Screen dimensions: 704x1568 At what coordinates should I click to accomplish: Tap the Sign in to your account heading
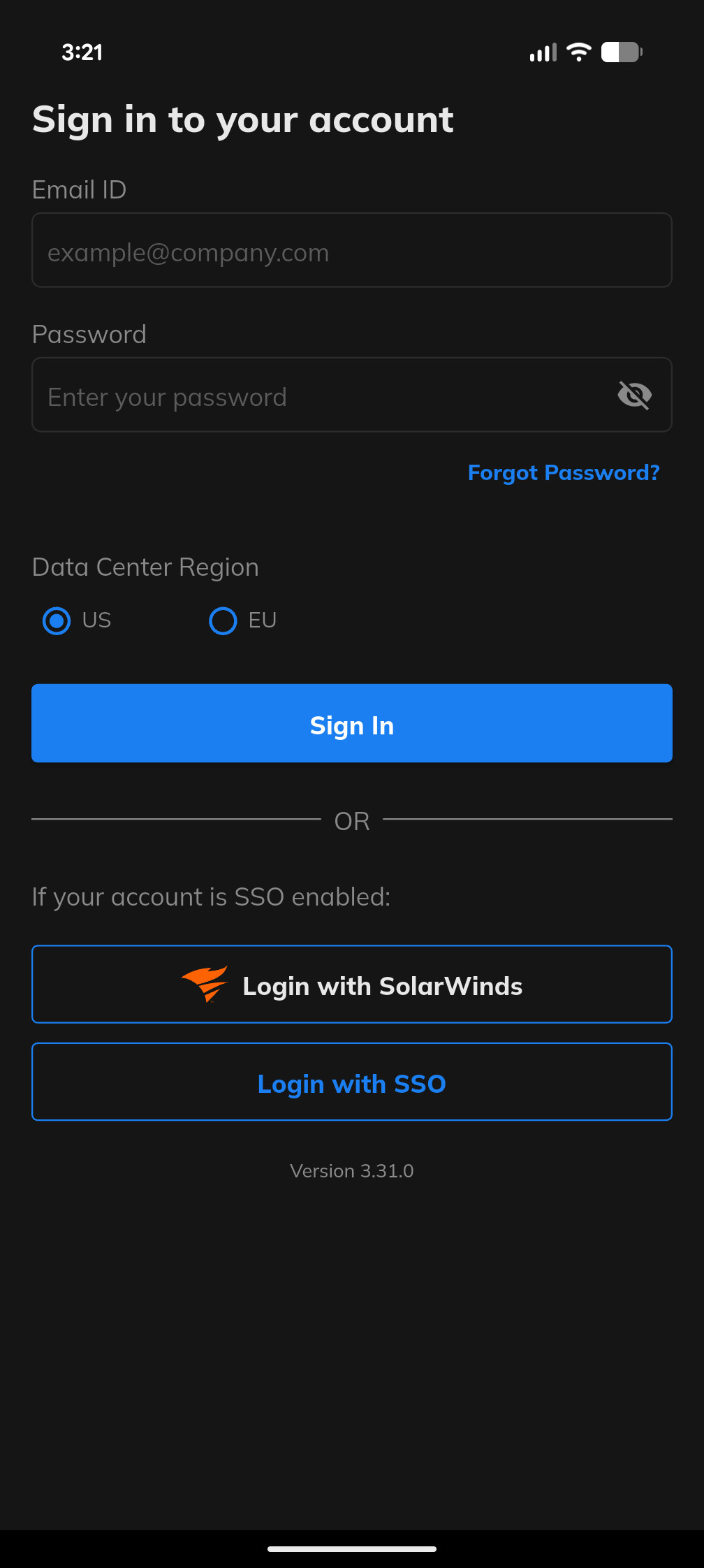coord(243,120)
